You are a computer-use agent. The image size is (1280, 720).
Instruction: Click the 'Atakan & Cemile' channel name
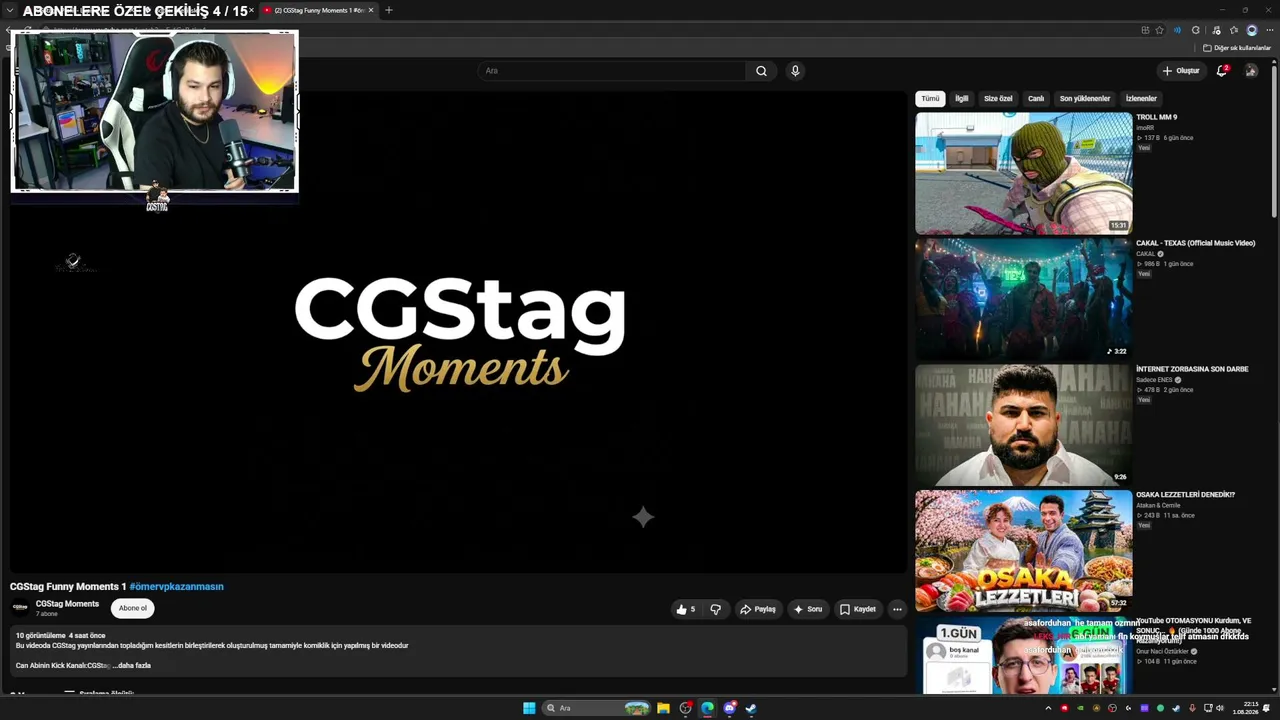pos(1158,506)
